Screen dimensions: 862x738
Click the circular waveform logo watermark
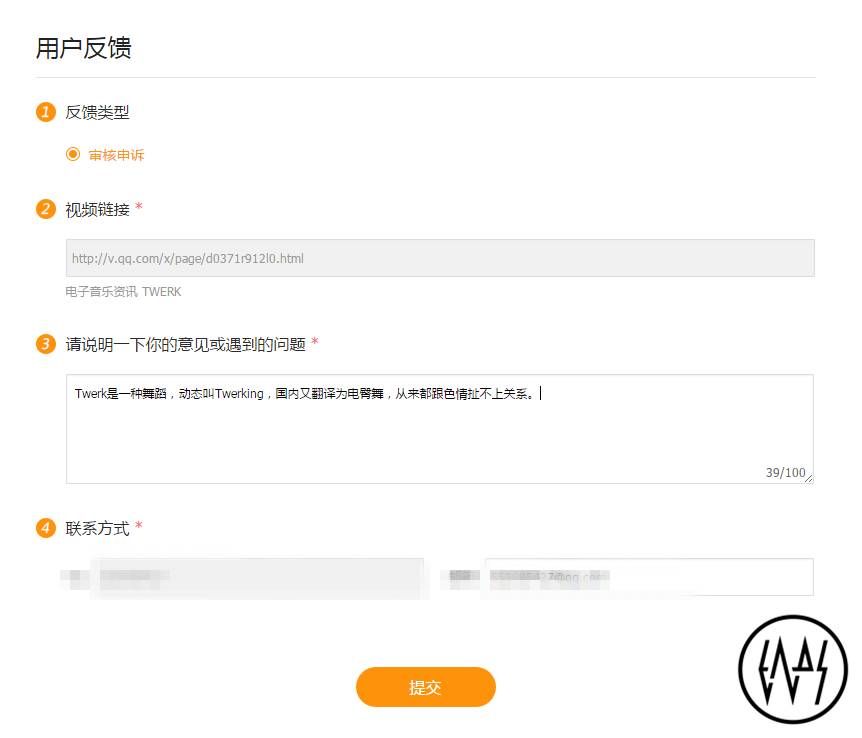[x=793, y=669]
